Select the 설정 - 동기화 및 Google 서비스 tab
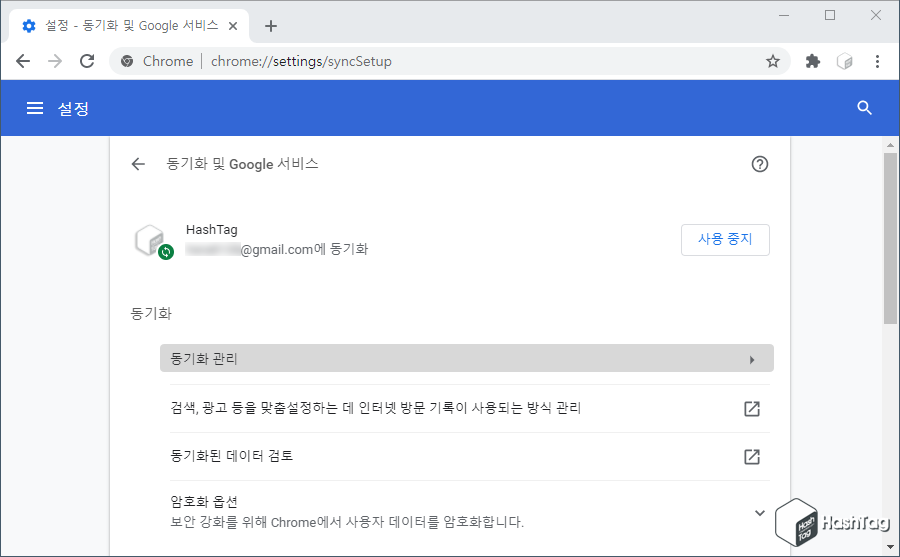Viewport: 900px width, 557px height. (x=130, y=26)
